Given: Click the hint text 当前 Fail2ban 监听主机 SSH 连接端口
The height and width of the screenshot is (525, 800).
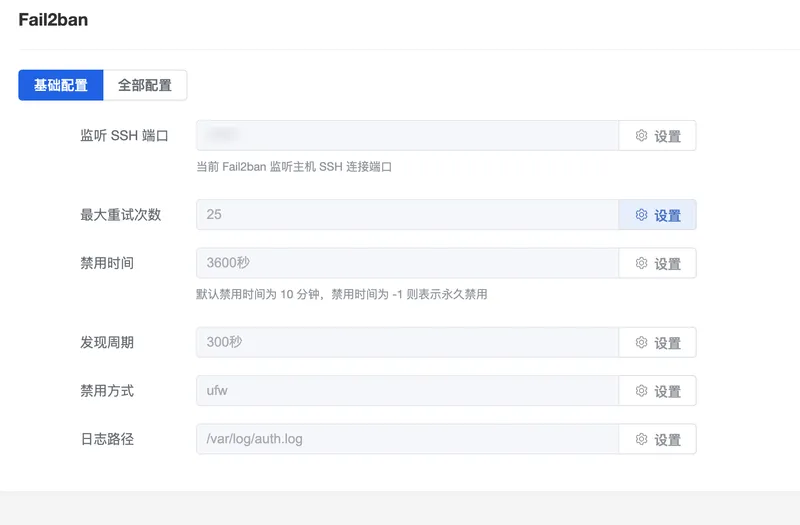Looking at the screenshot, I should tap(294, 167).
